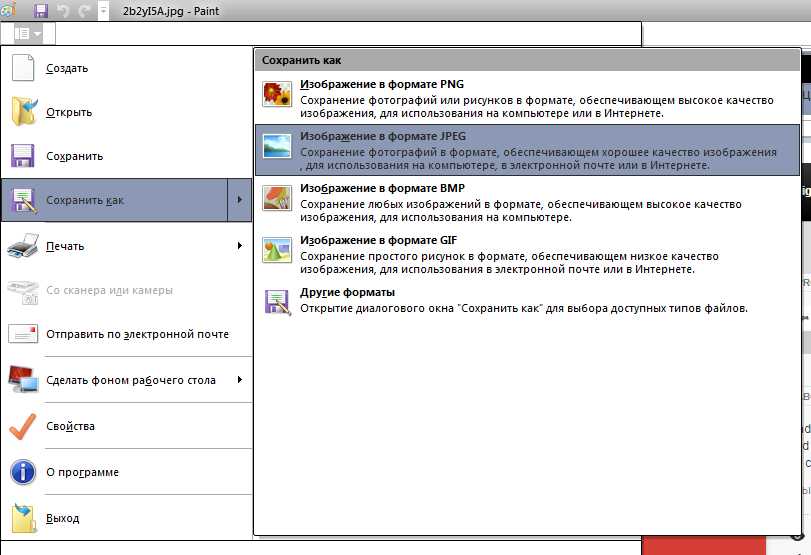Open О программе from the menu
The width and height of the screenshot is (811, 555).
pos(126,472)
